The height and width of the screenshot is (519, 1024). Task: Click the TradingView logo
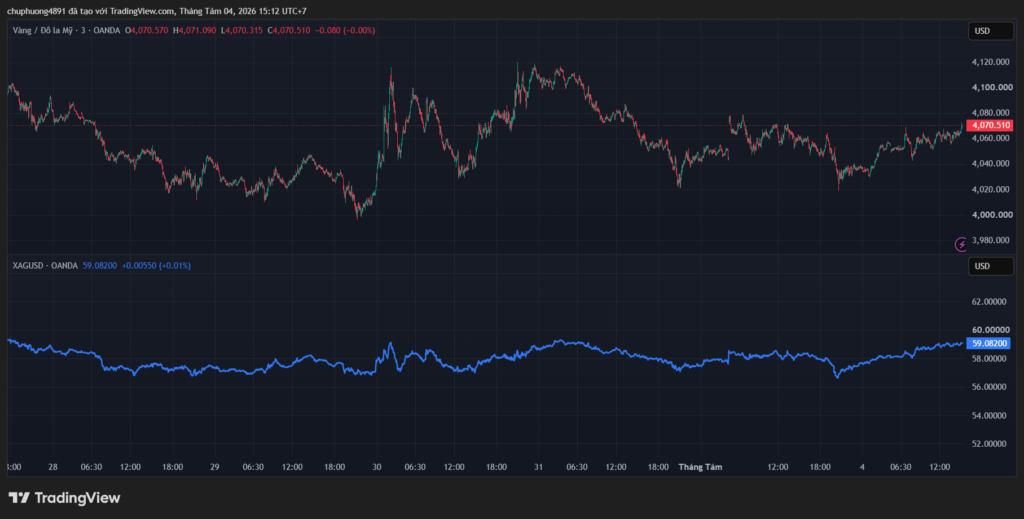64,497
